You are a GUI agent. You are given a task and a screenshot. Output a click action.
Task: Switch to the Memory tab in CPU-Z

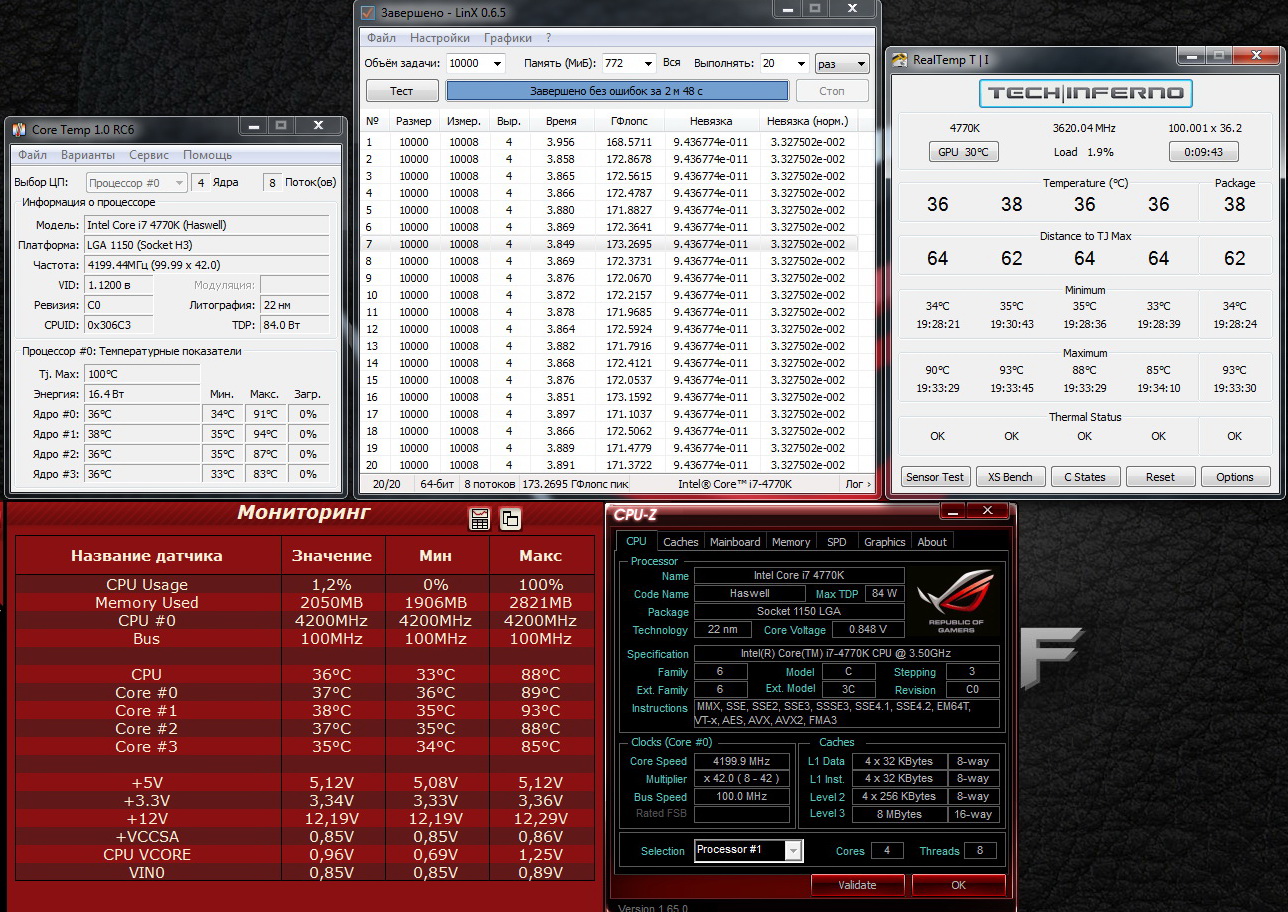[x=791, y=542]
